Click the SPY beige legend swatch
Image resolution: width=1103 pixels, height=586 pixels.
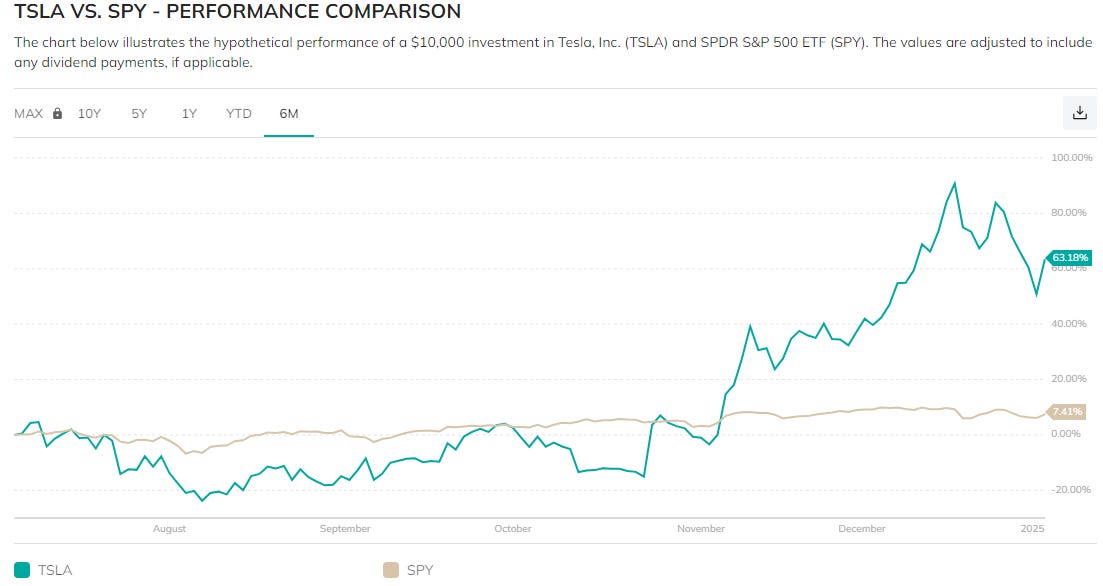pyautogui.click(x=390, y=570)
